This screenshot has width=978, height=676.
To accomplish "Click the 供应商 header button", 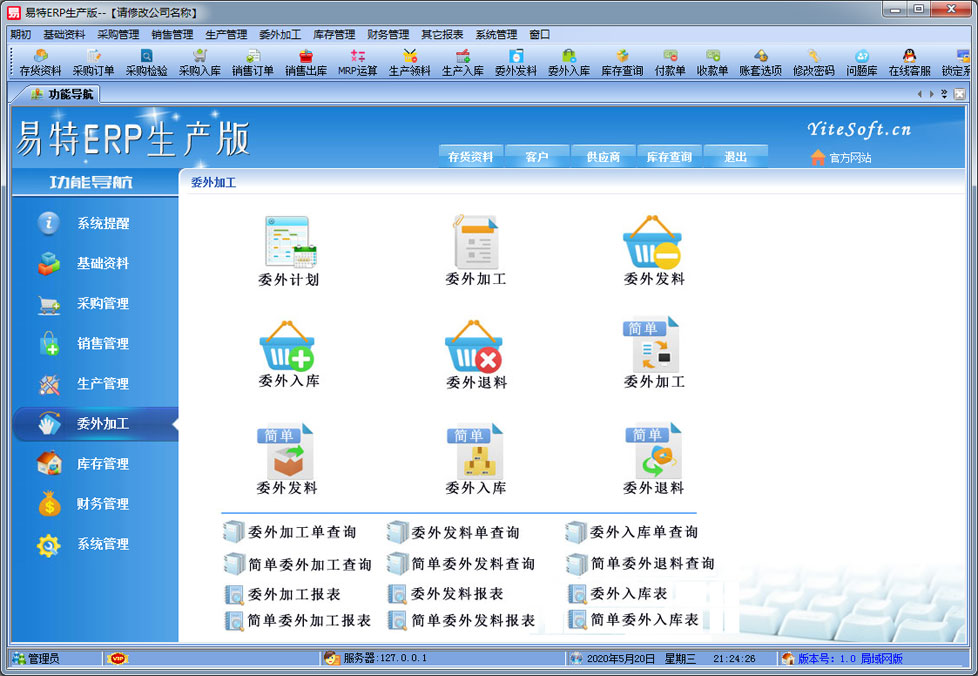I will pyautogui.click(x=603, y=157).
